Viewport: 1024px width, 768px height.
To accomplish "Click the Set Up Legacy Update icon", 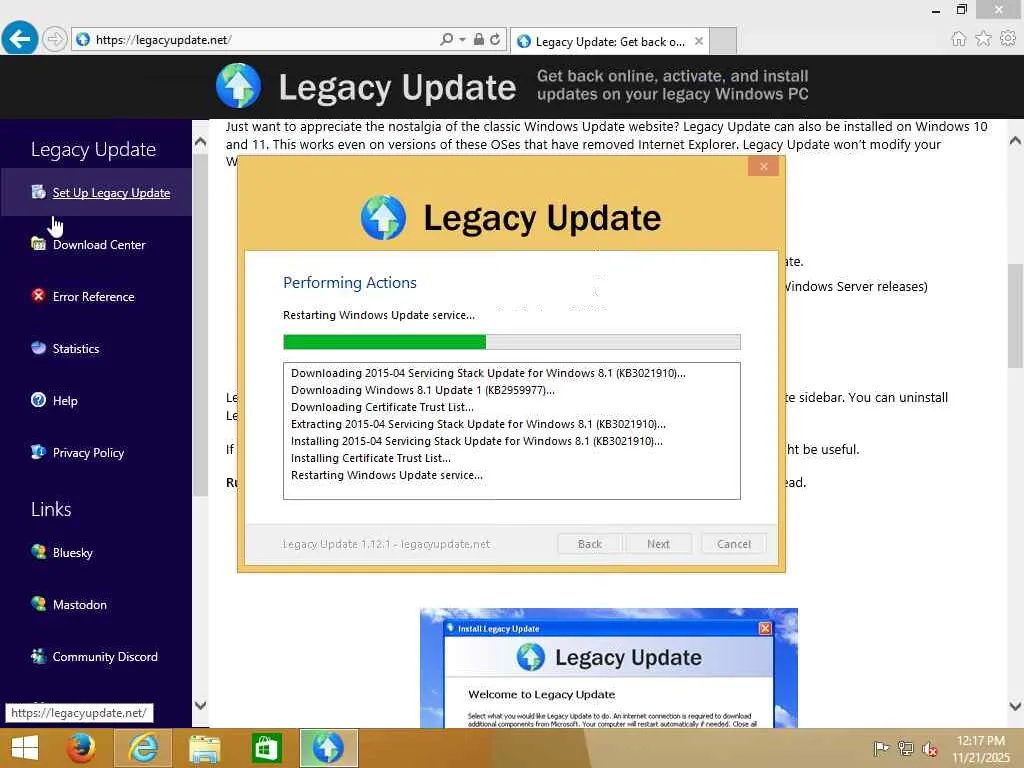I will (x=39, y=191).
